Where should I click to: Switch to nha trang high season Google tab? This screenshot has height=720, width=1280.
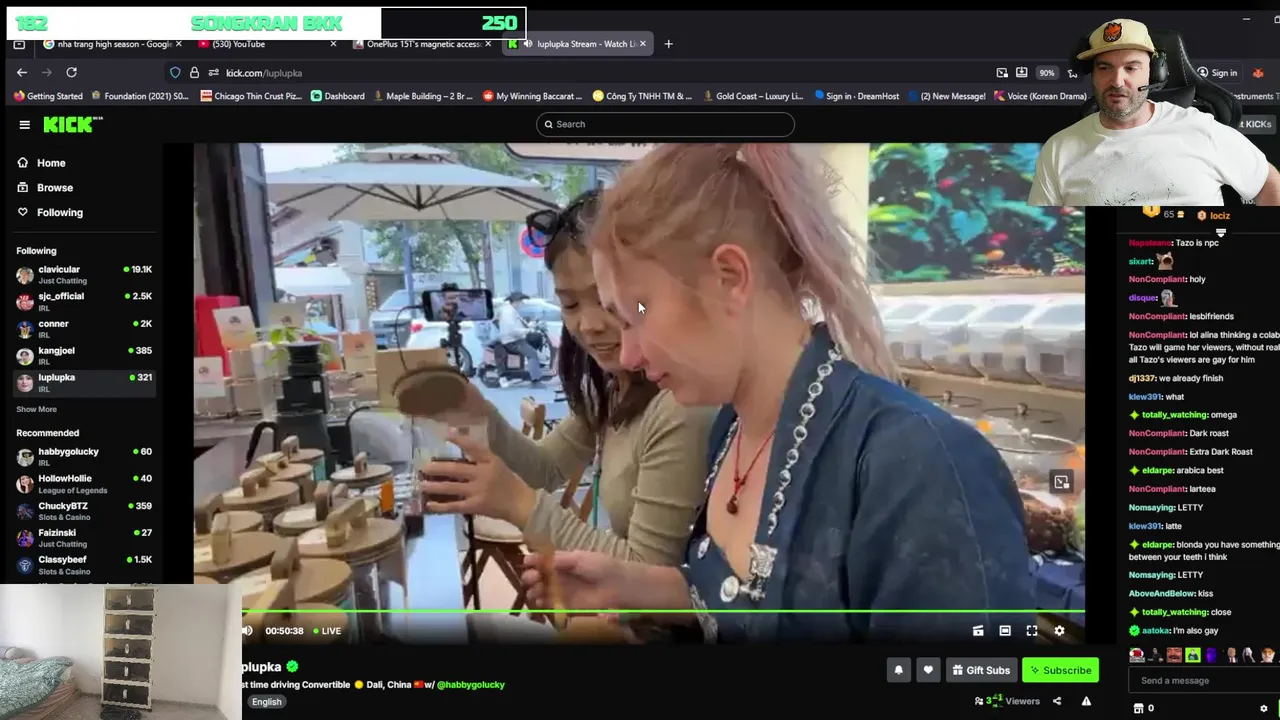114,44
